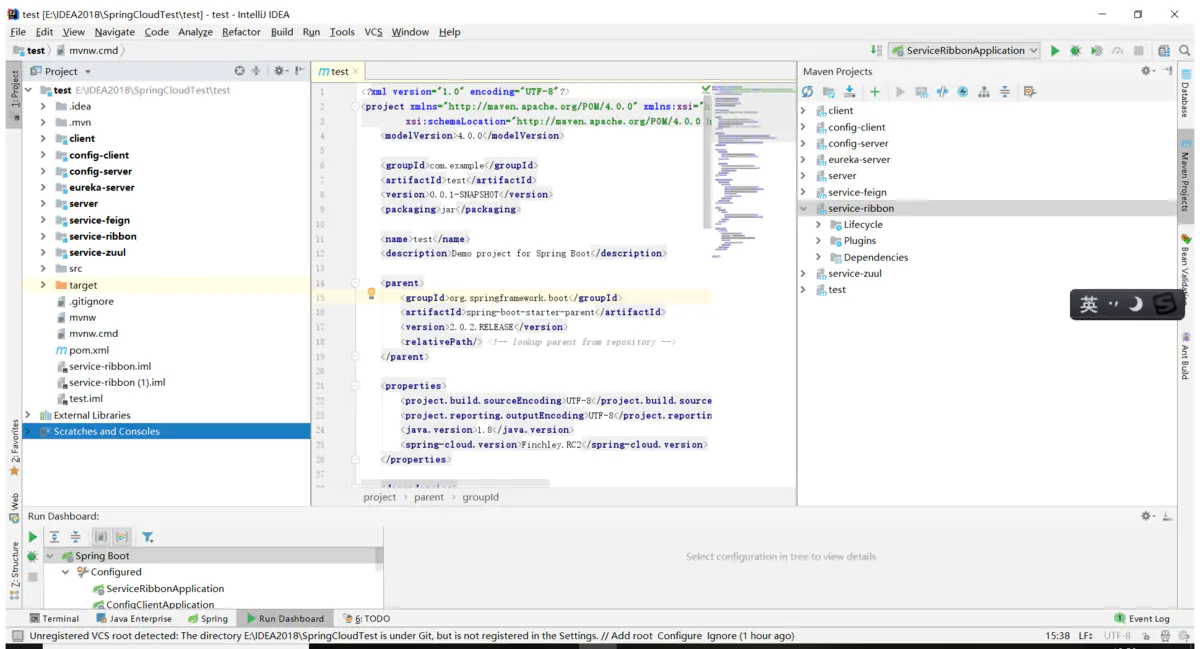The image size is (1200, 649).
Task: Collapse all in Project panel
Action: pyautogui.click(x=255, y=71)
